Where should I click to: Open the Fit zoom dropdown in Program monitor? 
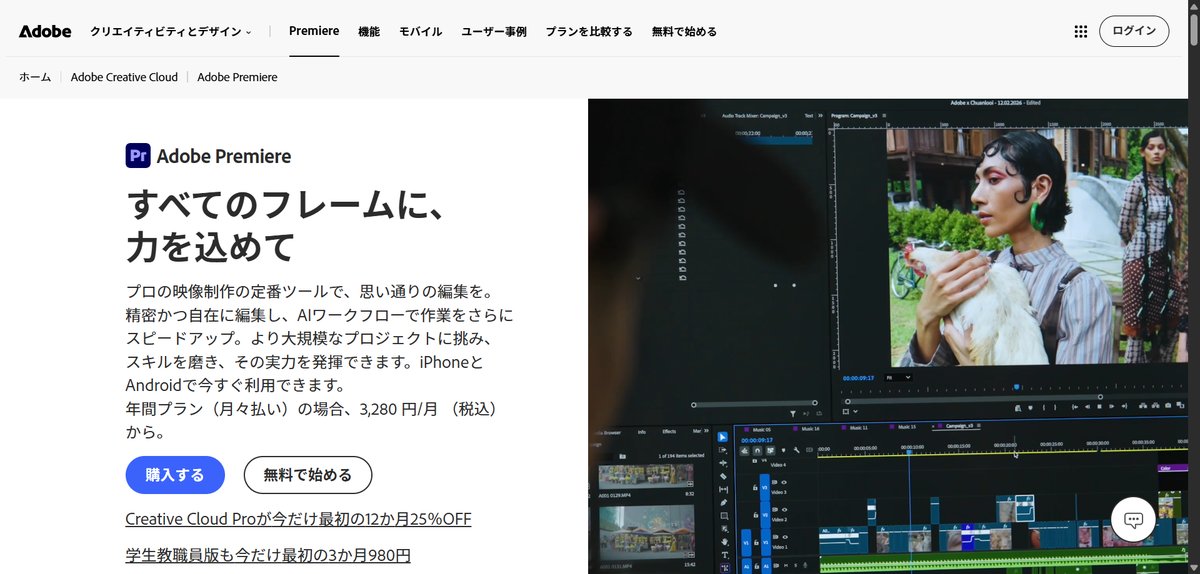pos(898,378)
